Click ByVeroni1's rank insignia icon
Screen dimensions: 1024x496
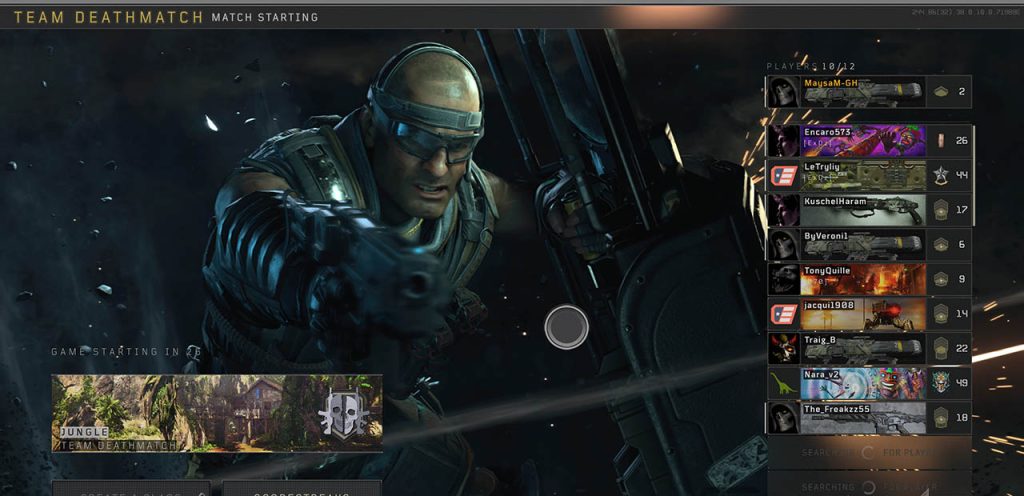[x=940, y=245]
